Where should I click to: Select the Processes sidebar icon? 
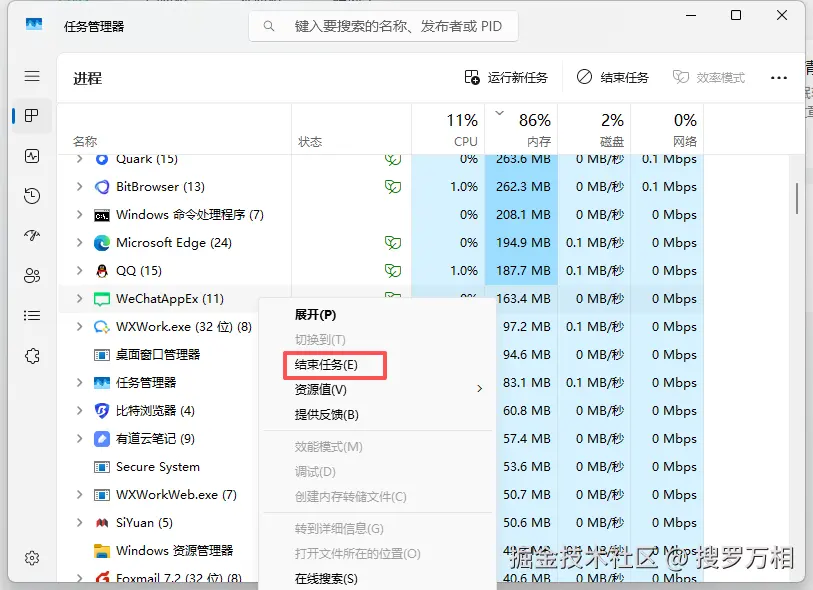click(32, 116)
